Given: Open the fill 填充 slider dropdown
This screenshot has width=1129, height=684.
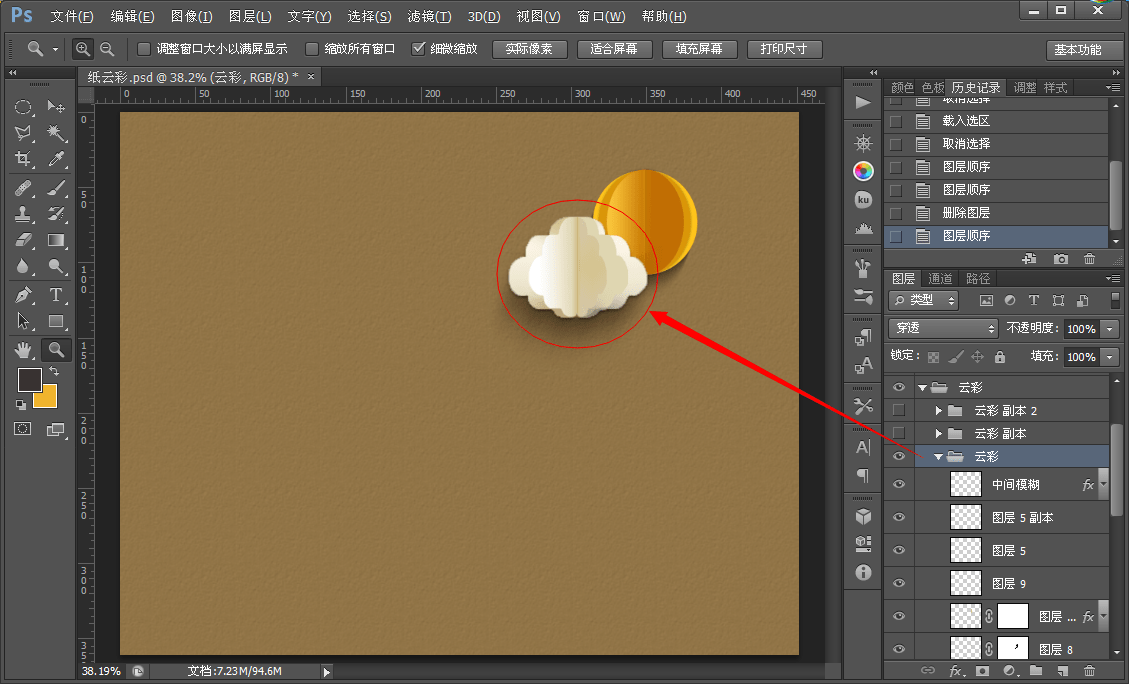Looking at the screenshot, I should click(1110, 357).
